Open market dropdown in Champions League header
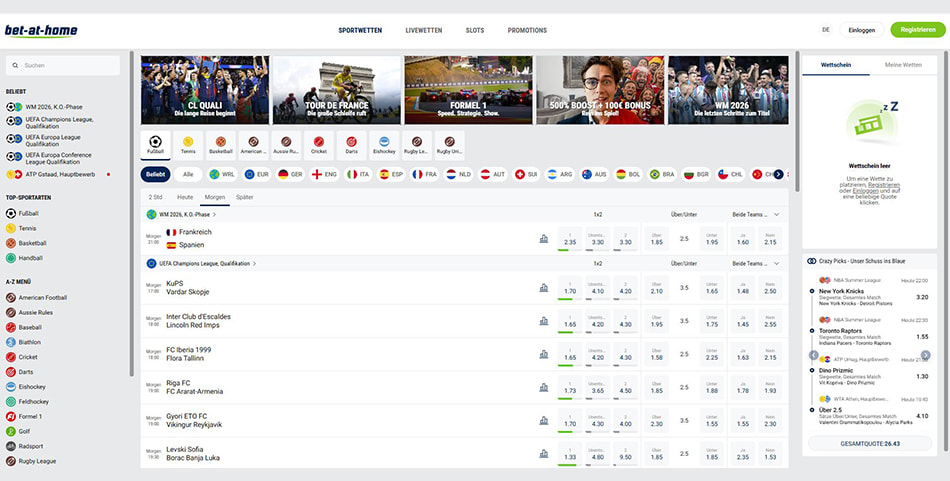 click(777, 264)
